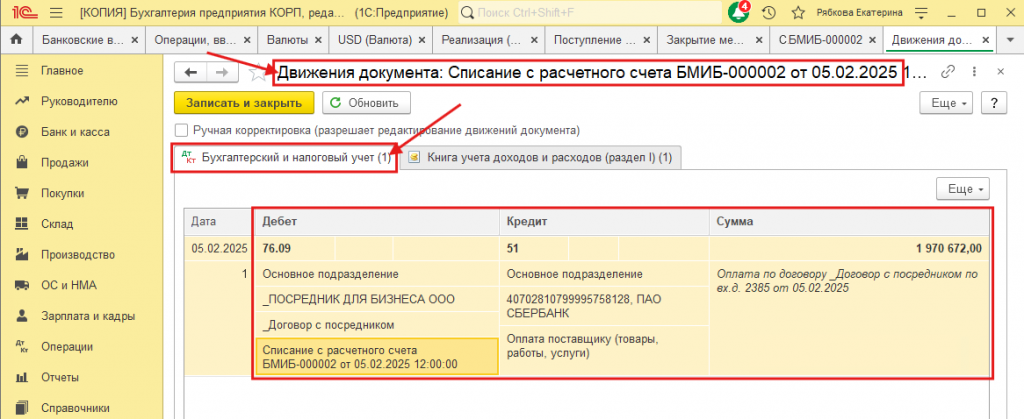Click Записать и закрыть button
This screenshot has width=1024, height=419.
pos(244,103)
